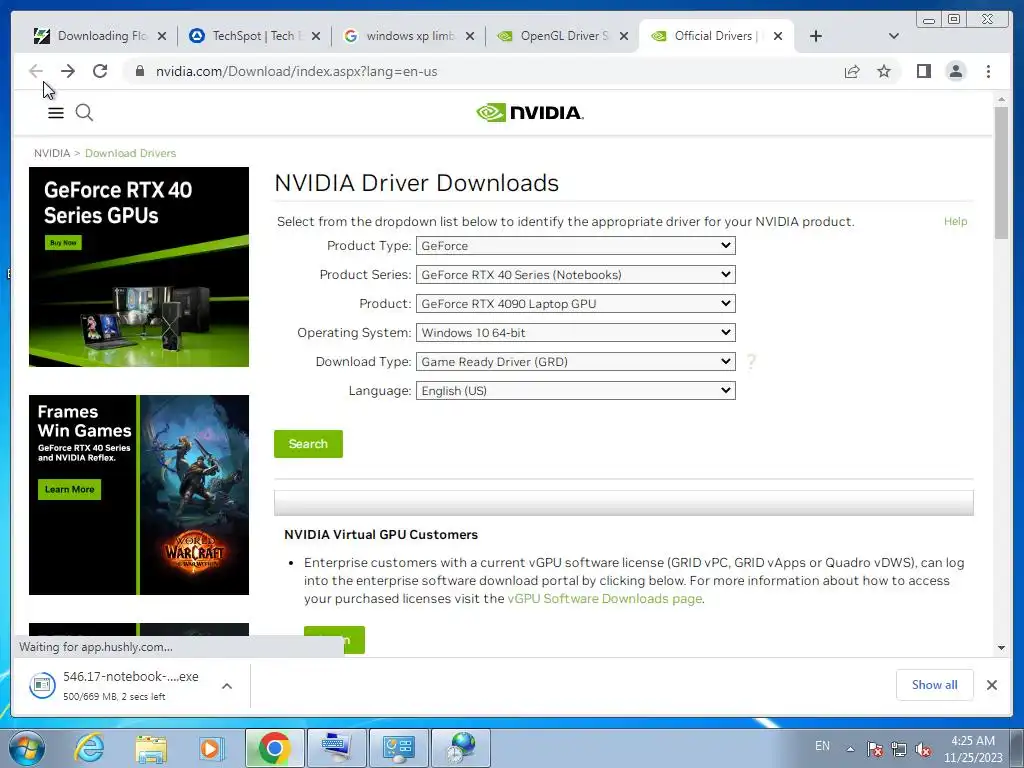This screenshot has width=1024, height=768.
Task: Expand download options for 546.17-notebook exe
Action: point(227,686)
